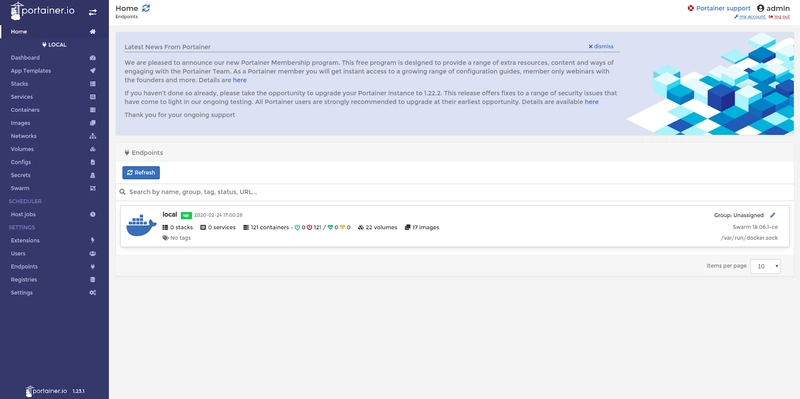
Task: Dismiss the Latest News banner
Action: (x=601, y=46)
